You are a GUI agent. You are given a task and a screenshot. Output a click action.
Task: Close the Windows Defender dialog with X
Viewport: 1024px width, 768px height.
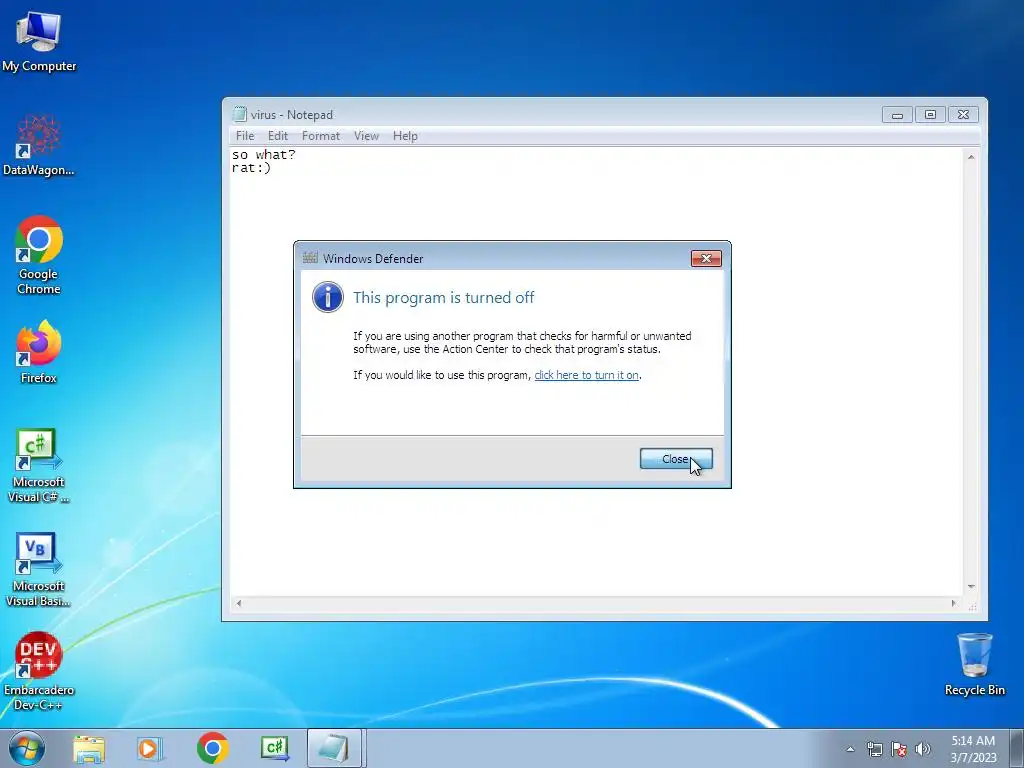click(706, 259)
